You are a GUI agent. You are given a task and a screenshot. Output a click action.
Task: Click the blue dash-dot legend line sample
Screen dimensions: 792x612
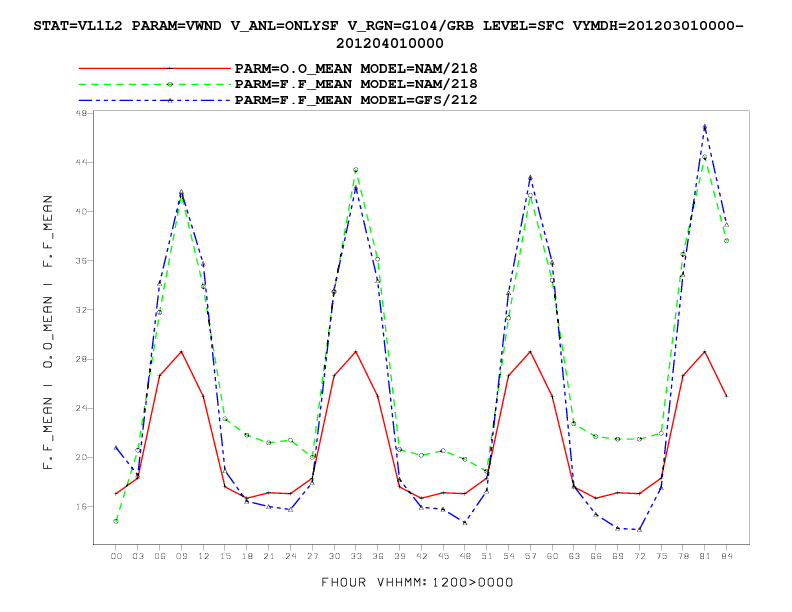point(155,100)
